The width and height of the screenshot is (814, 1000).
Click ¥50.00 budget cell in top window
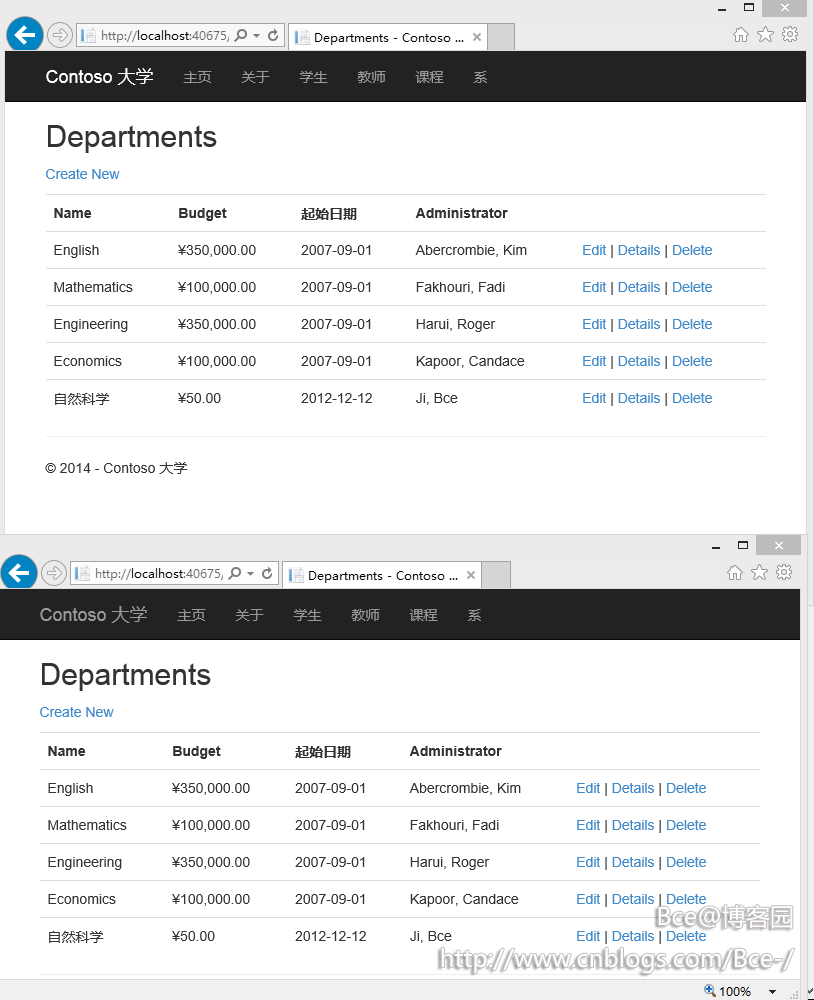point(199,398)
